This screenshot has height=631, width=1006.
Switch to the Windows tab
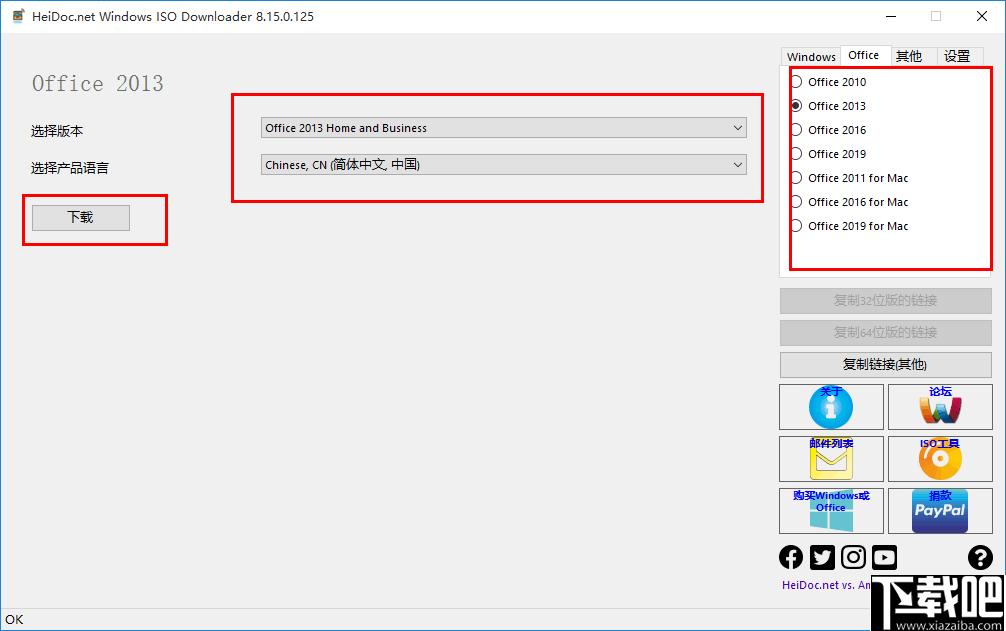pyautogui.click(x=811, y=56)
